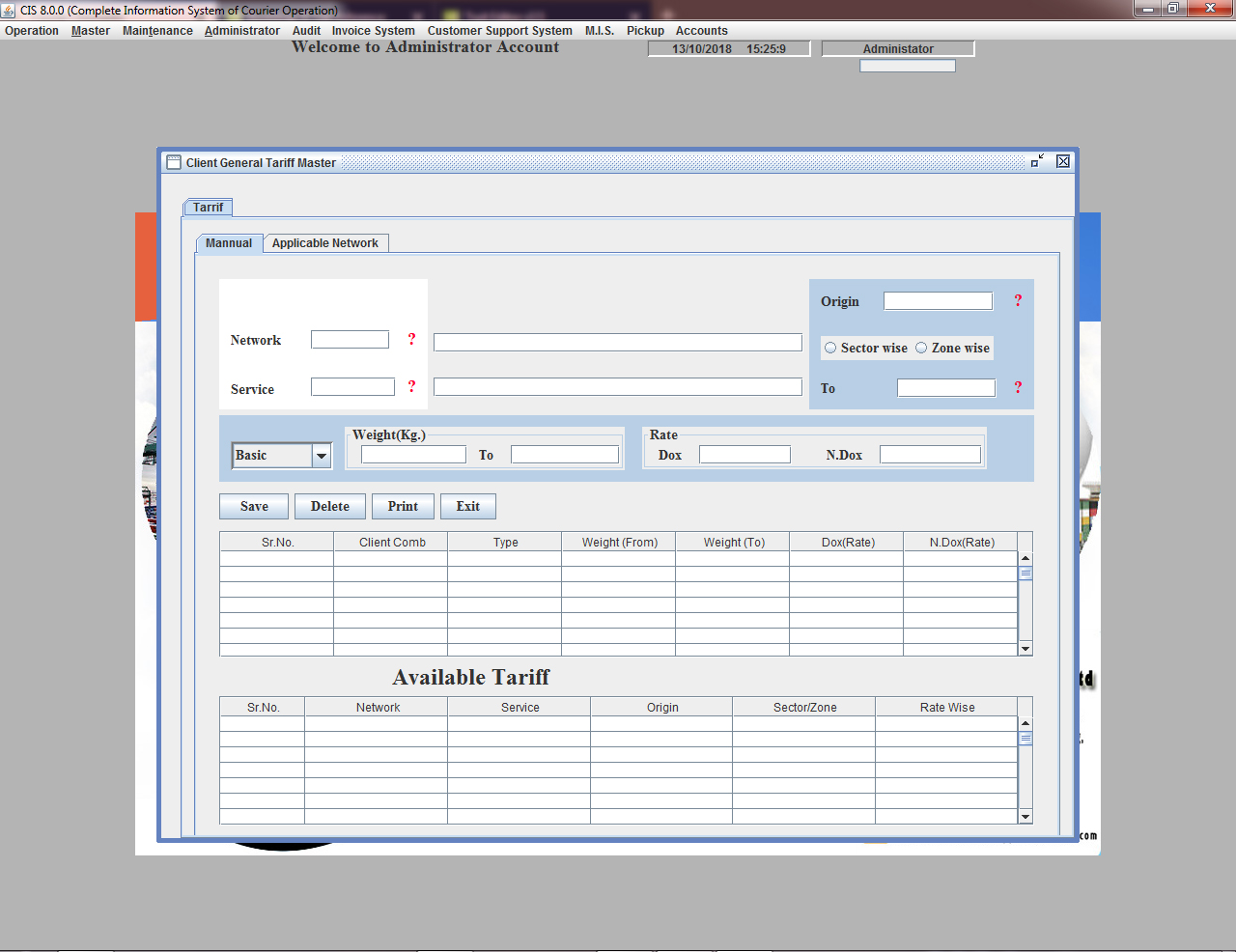
Task: Open the Administrator menu
Action: tap(242, 31)
